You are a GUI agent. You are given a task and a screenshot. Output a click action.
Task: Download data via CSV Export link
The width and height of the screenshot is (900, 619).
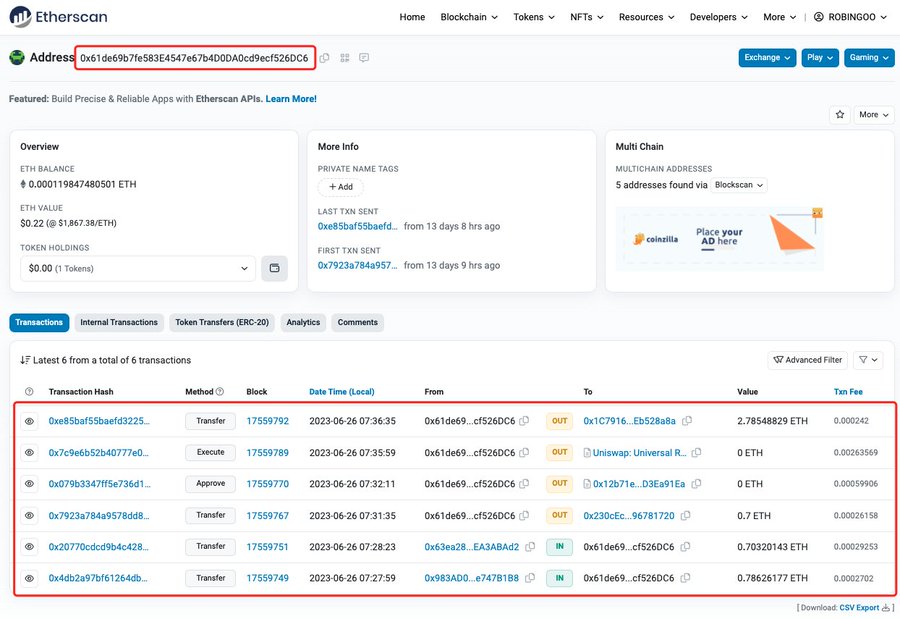pos(859,607)
